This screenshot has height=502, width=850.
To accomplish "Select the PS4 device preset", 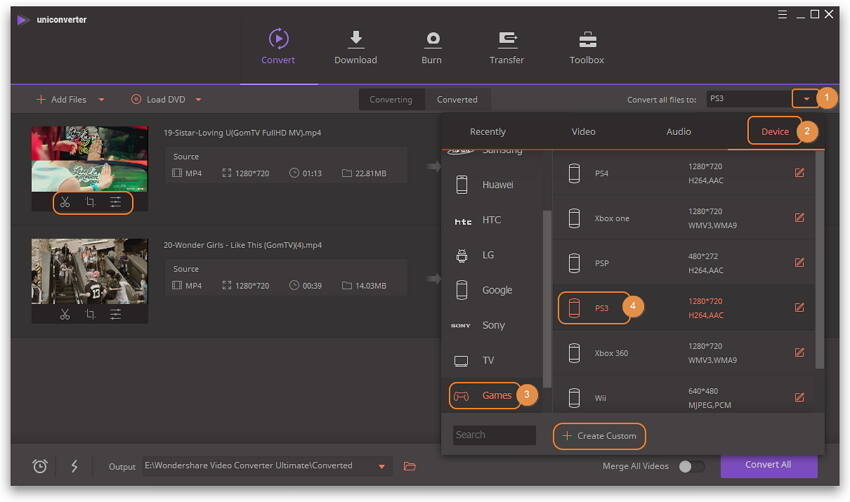I will tap(683, 173).
